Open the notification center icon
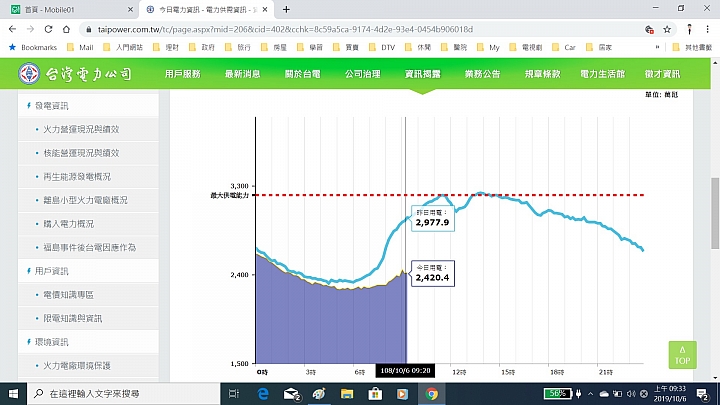 [x=702, y=394]
